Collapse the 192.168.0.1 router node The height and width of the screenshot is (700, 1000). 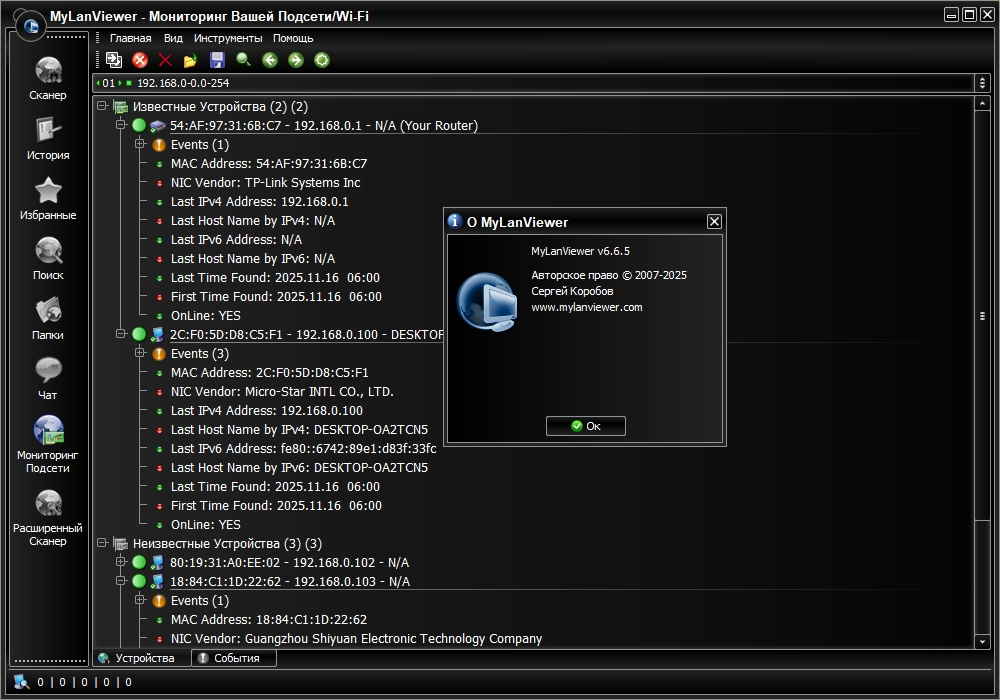121,125
